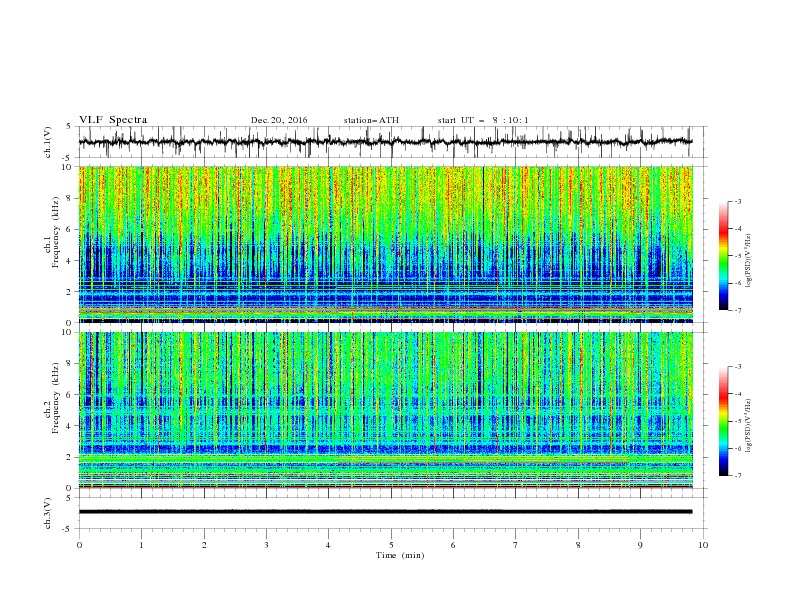Click time axis tick label "5"
The height and width of the screenshot is (612, 792).
click(391, 545)
